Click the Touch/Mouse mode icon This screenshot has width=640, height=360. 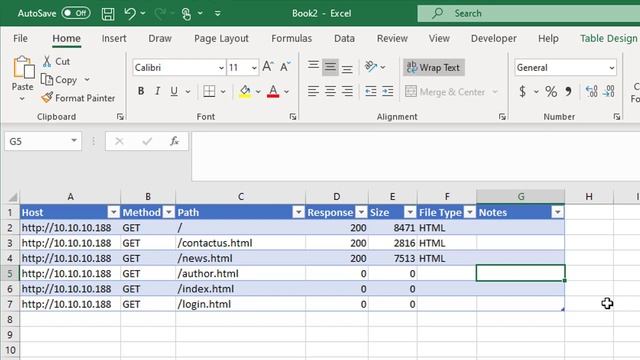(x=187, y=14)
